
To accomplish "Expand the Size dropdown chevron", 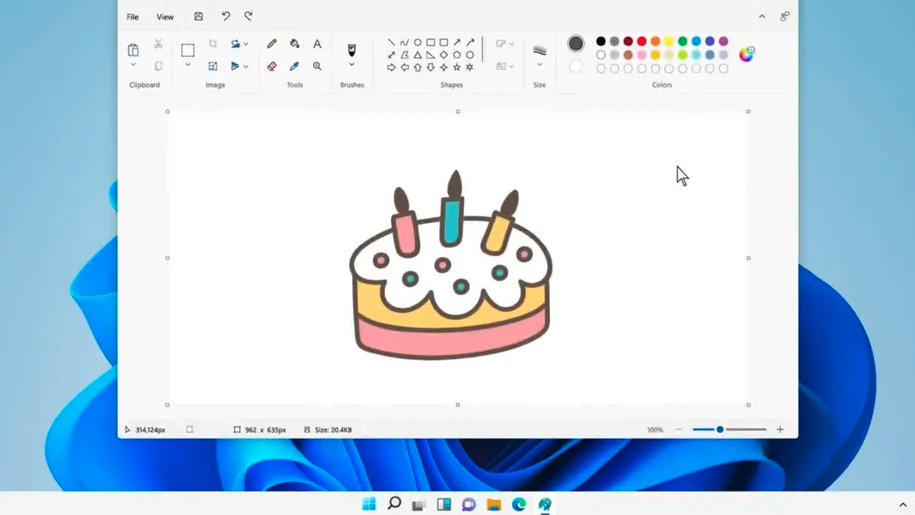I will [x=540, y=65].
